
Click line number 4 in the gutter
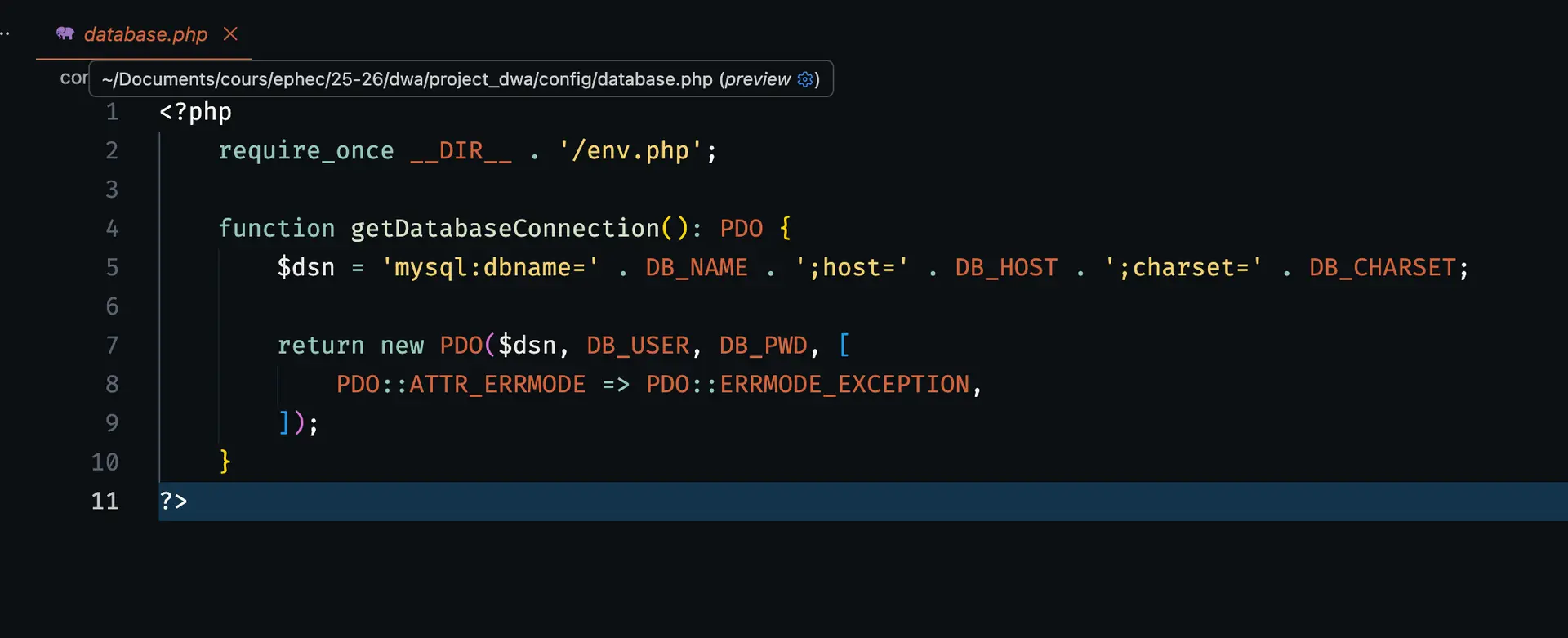tap(112, 229)
